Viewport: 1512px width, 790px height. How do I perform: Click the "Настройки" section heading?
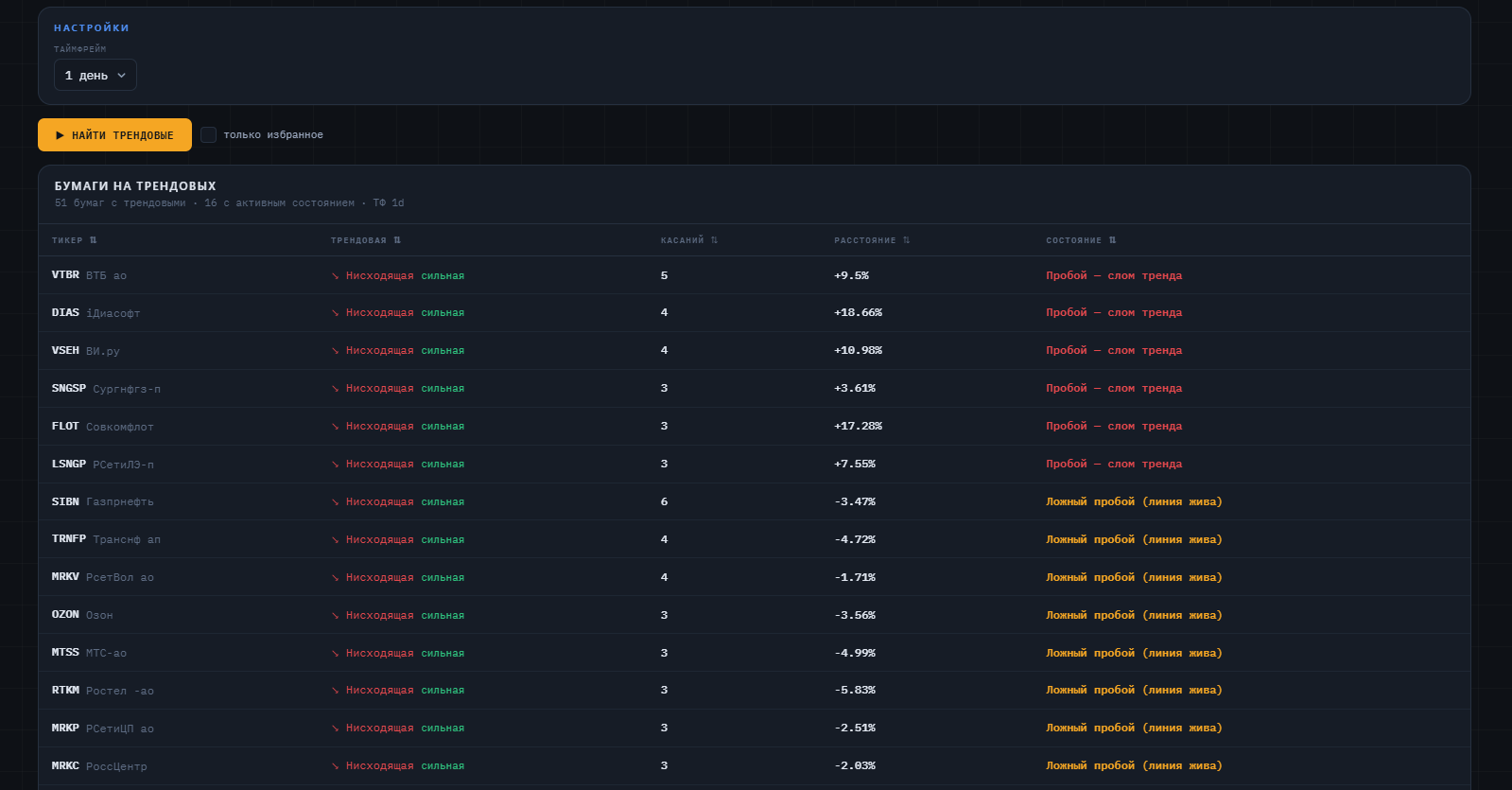(x=92, y=27)
